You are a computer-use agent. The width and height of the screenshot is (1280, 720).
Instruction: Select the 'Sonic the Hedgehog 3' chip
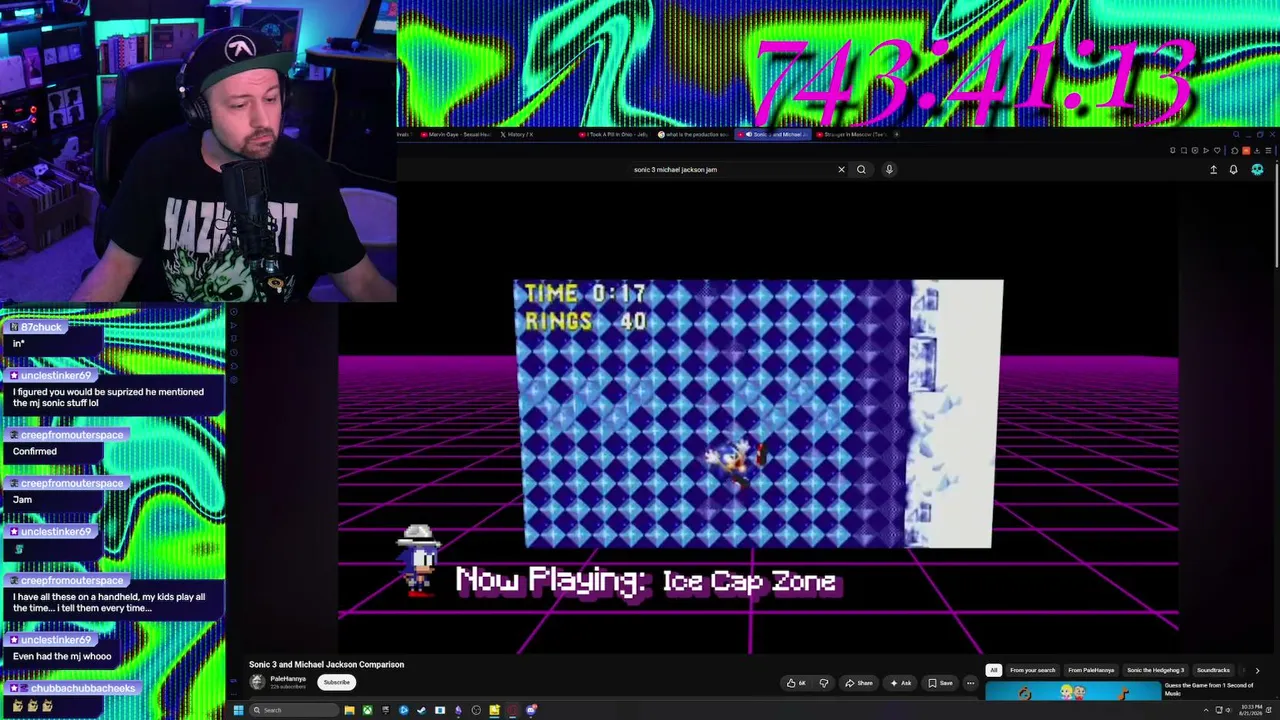tap(1155, 670)
